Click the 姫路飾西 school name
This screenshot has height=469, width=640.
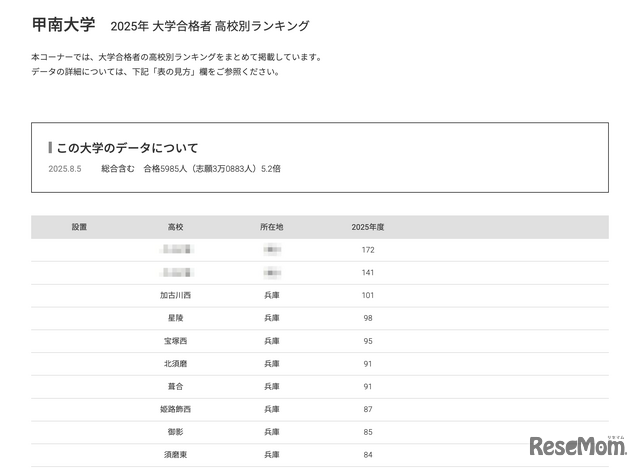pyautogui.click(x=176, y=409)
